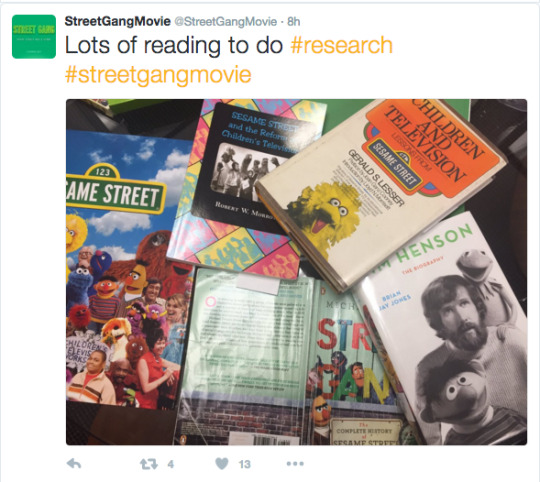Open the tweet via the 8h timestamp
The height and width of the screenshot is (482, 540).
point(293,22)
